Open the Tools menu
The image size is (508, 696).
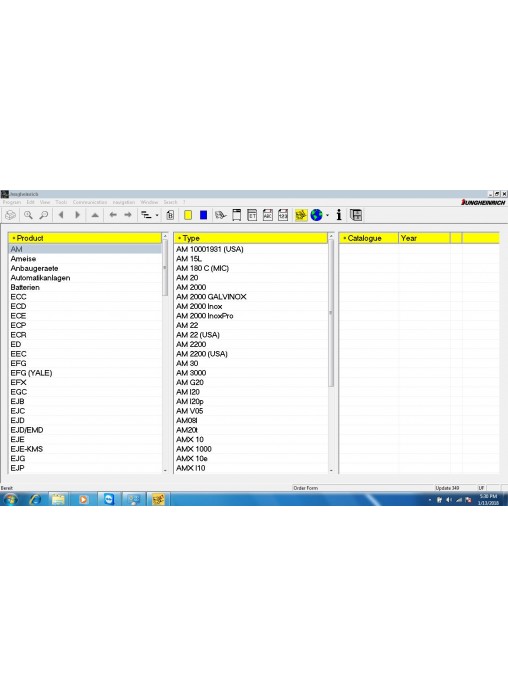[61, 202]
